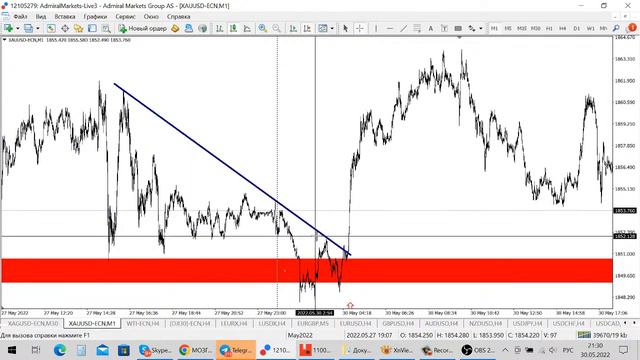
Task: Switch to the H4 timeframe
Action: click(563, 28)
